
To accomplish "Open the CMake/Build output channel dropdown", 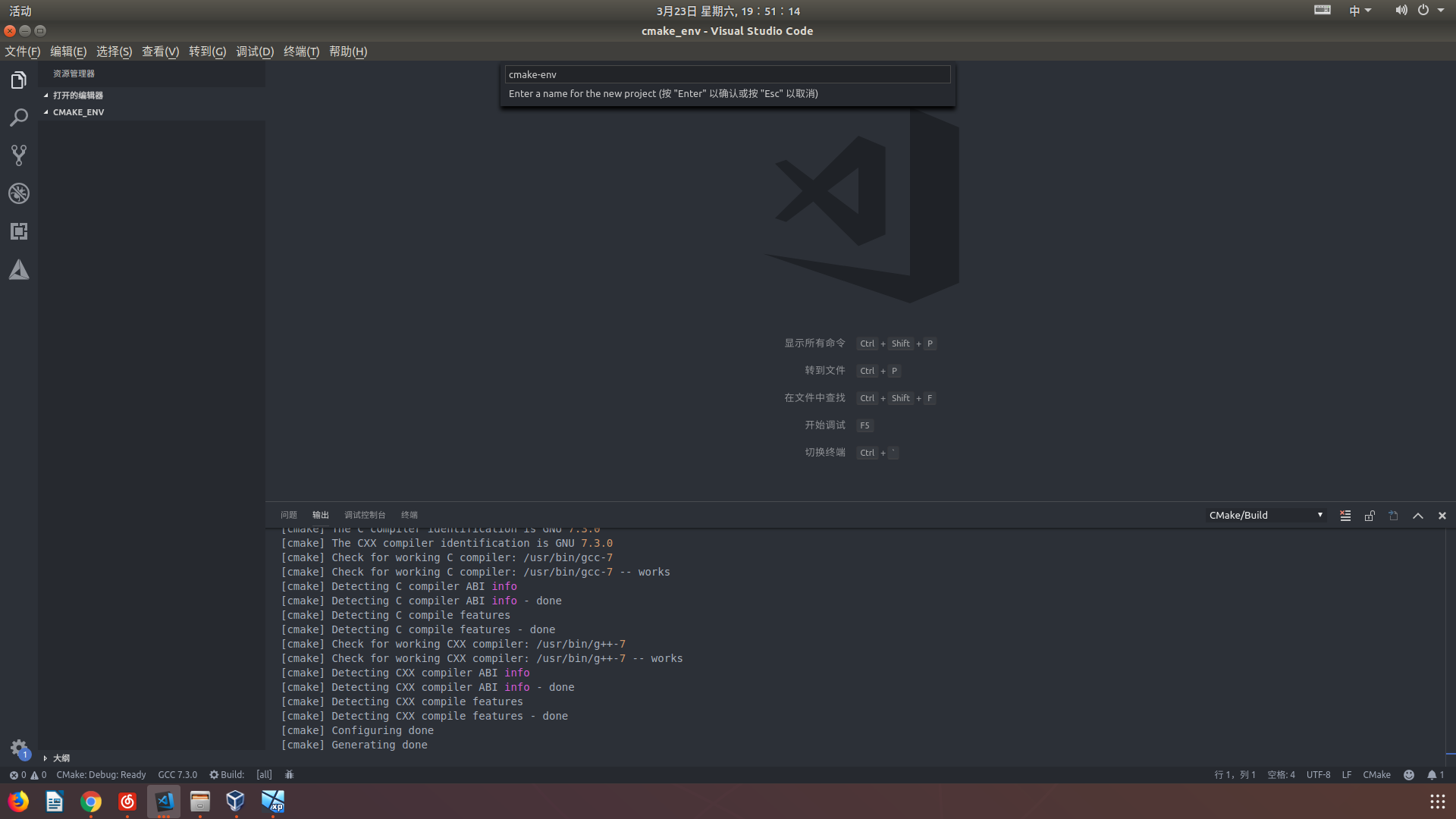I will (x=1266, y=515).
